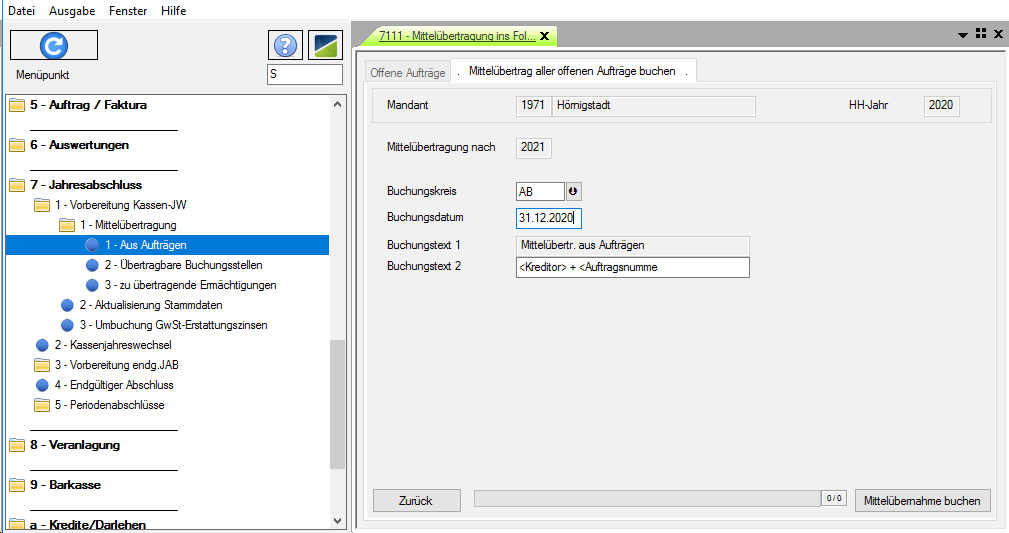
Task: Open the Datei menu
Action: 22,10
